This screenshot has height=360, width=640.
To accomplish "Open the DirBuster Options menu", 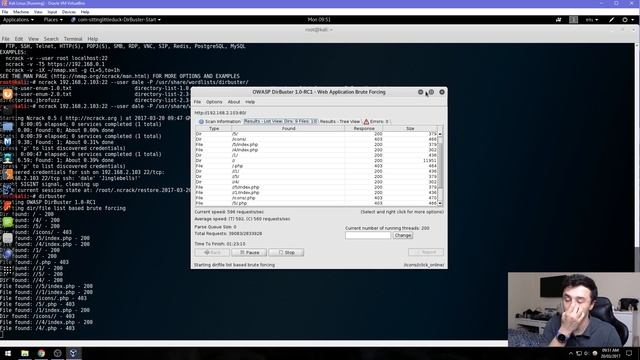I will (214, 102).
